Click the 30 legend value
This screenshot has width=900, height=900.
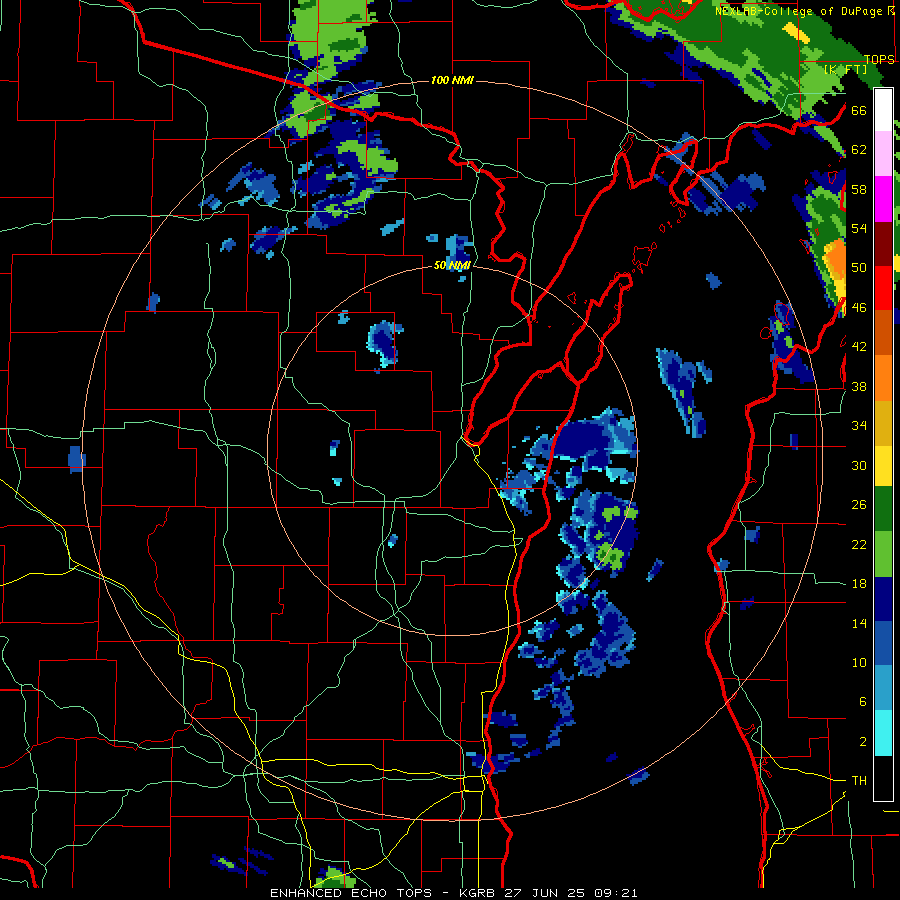click(x=859, y=465)
